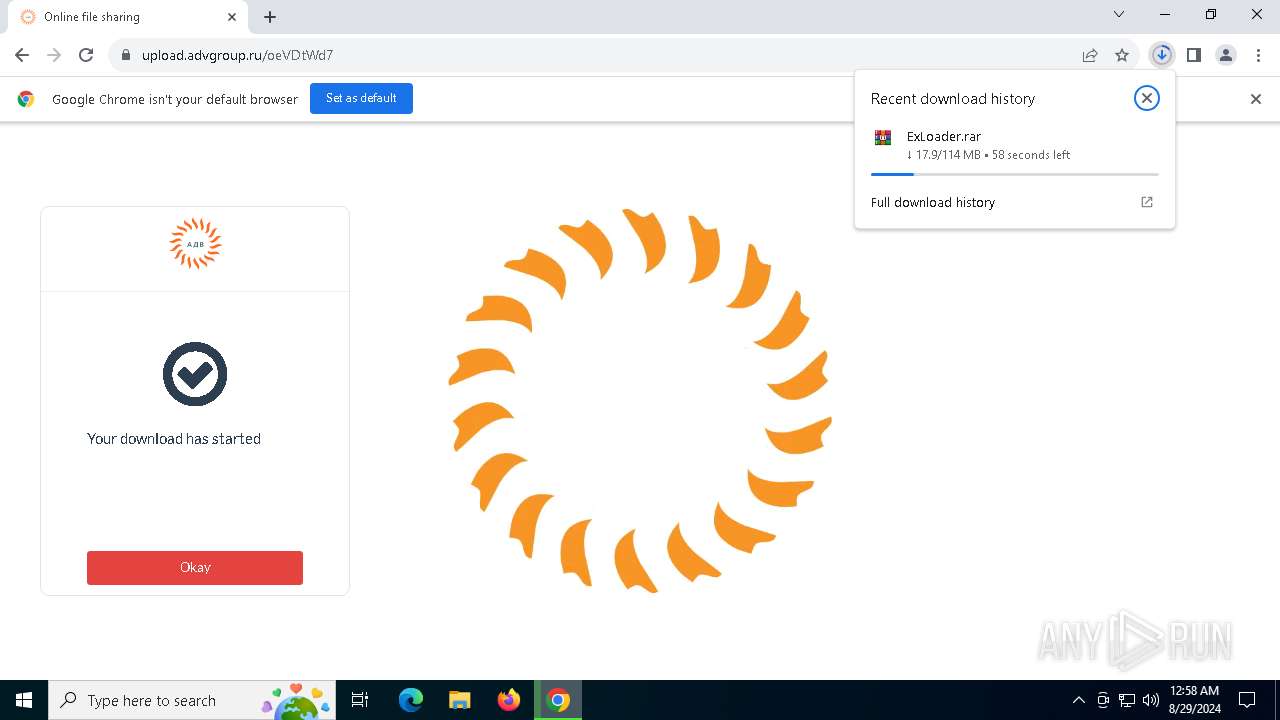This screenshot has width=1280, height=720.
Task: Share this page icon in address bar
Action: (x=1090, y=55)
